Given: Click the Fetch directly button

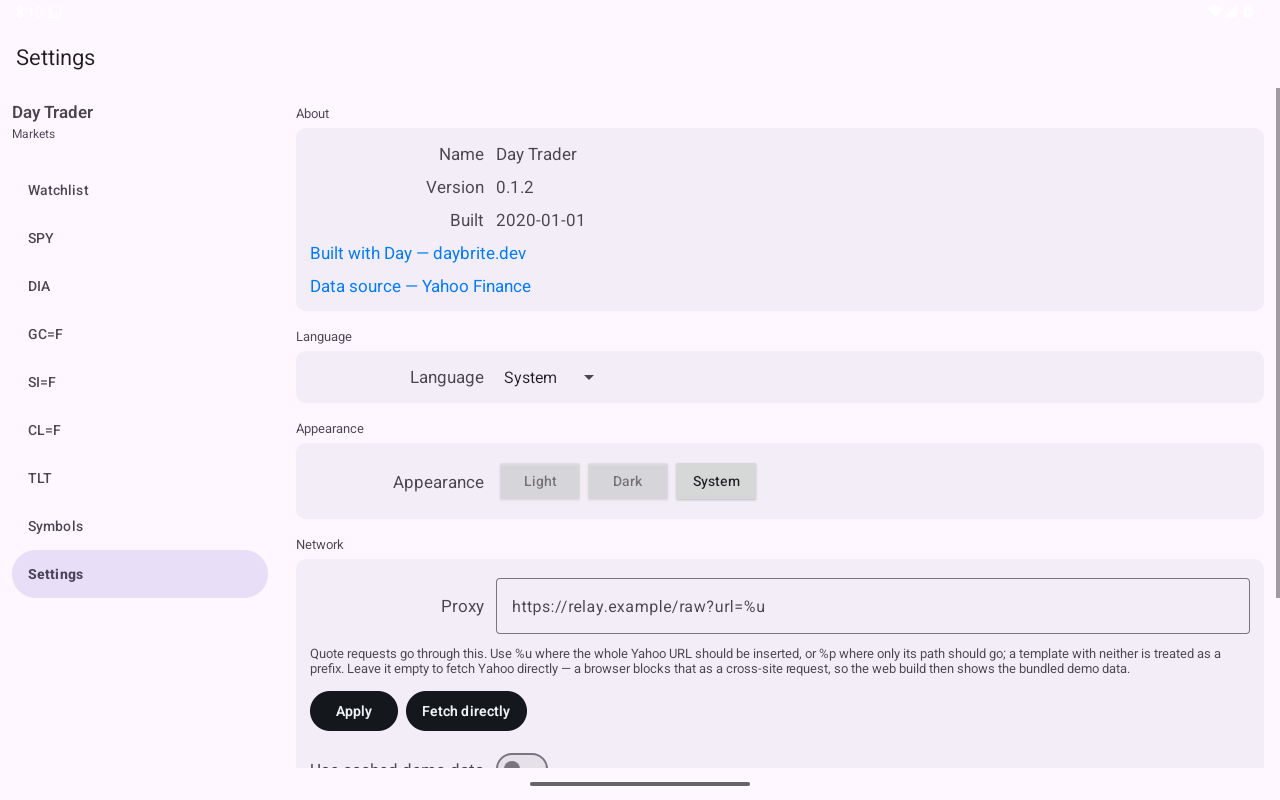Looking at the screenshot, I should click(466, 711).
